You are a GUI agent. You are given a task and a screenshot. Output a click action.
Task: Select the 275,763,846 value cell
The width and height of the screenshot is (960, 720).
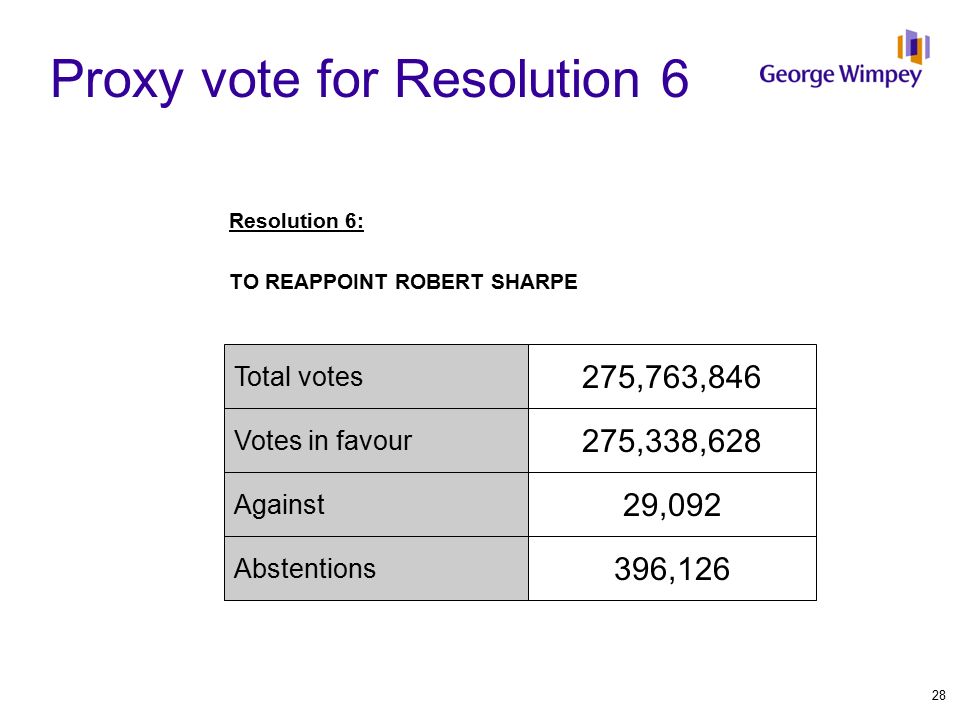[x=672, y=377]
